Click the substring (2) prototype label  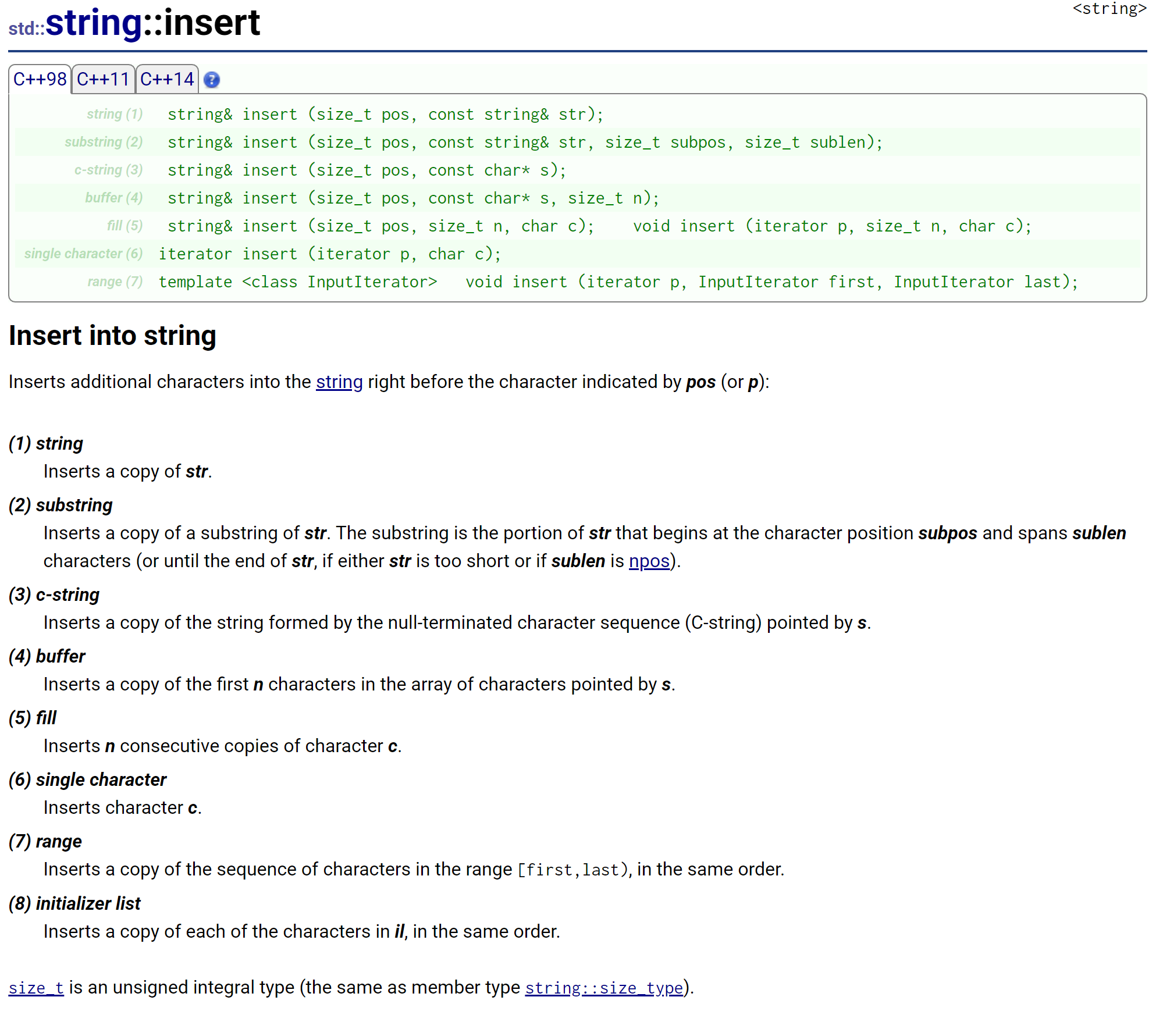(104, 142)
